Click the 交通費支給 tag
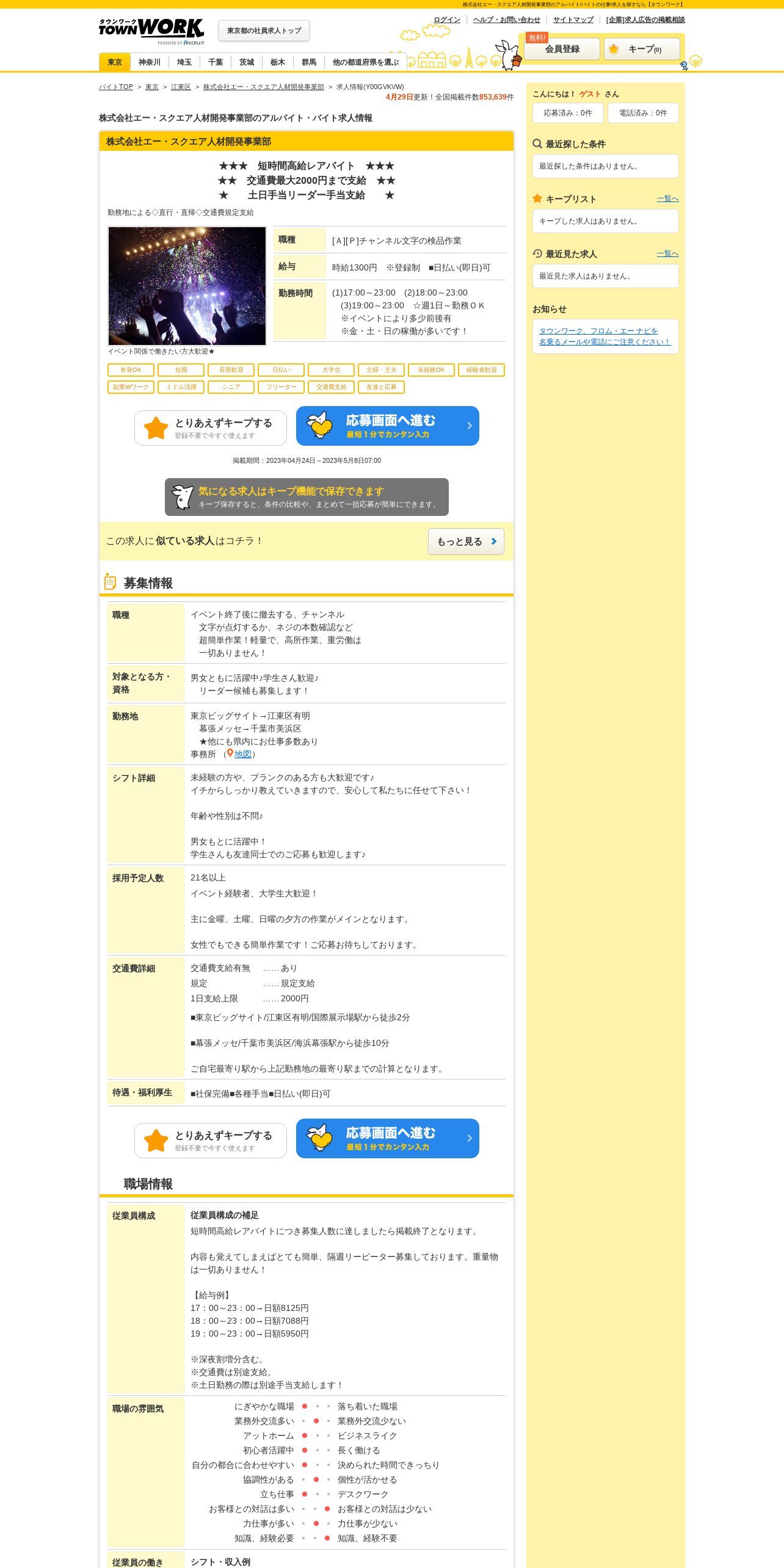Viewport: 784px width, 1568px height. [x=331, y=387]
